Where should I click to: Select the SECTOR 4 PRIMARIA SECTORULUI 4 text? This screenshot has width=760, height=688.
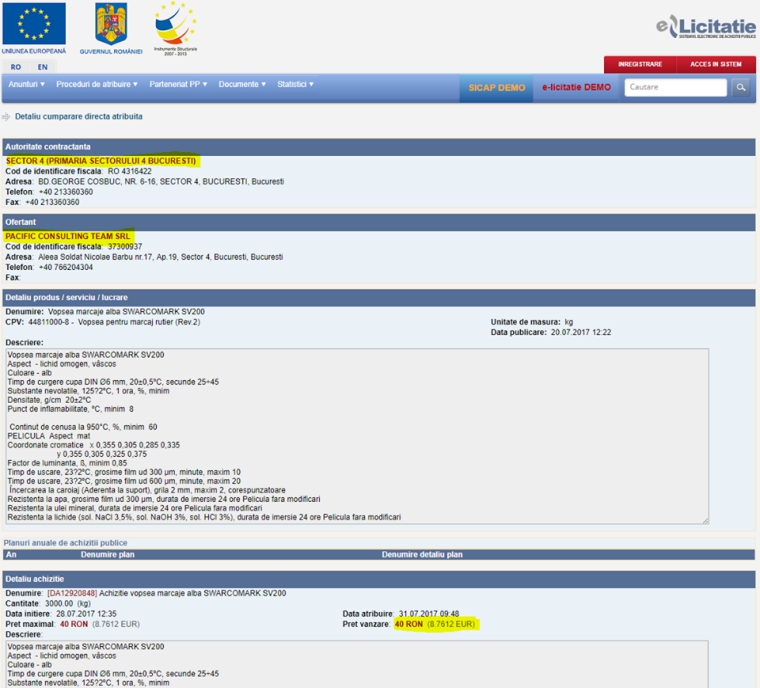coord(101,161)
